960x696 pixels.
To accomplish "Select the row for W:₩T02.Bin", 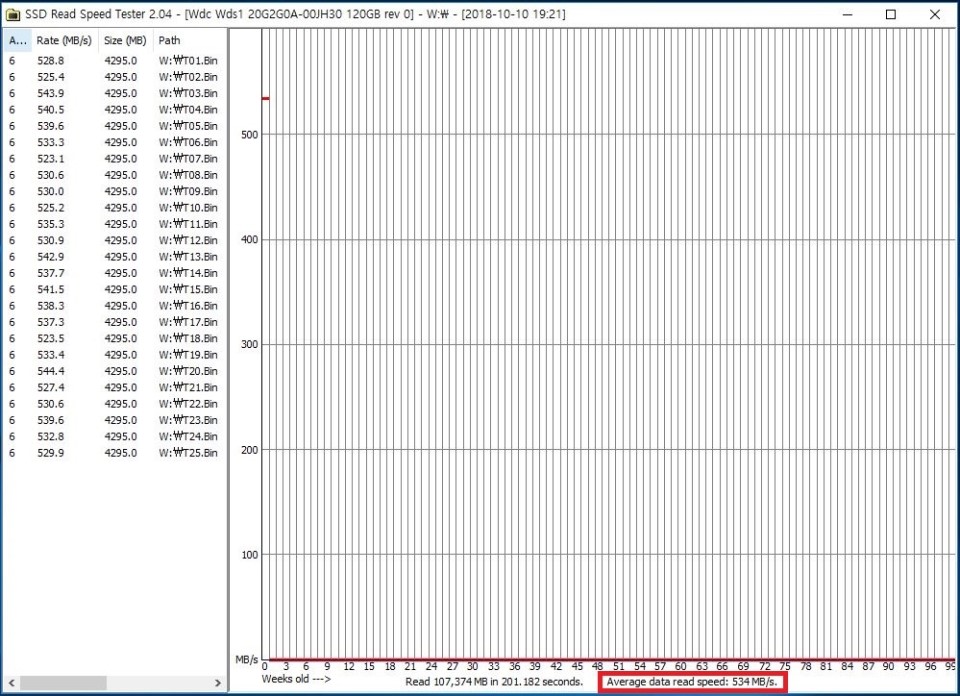I will click(114, 77).
